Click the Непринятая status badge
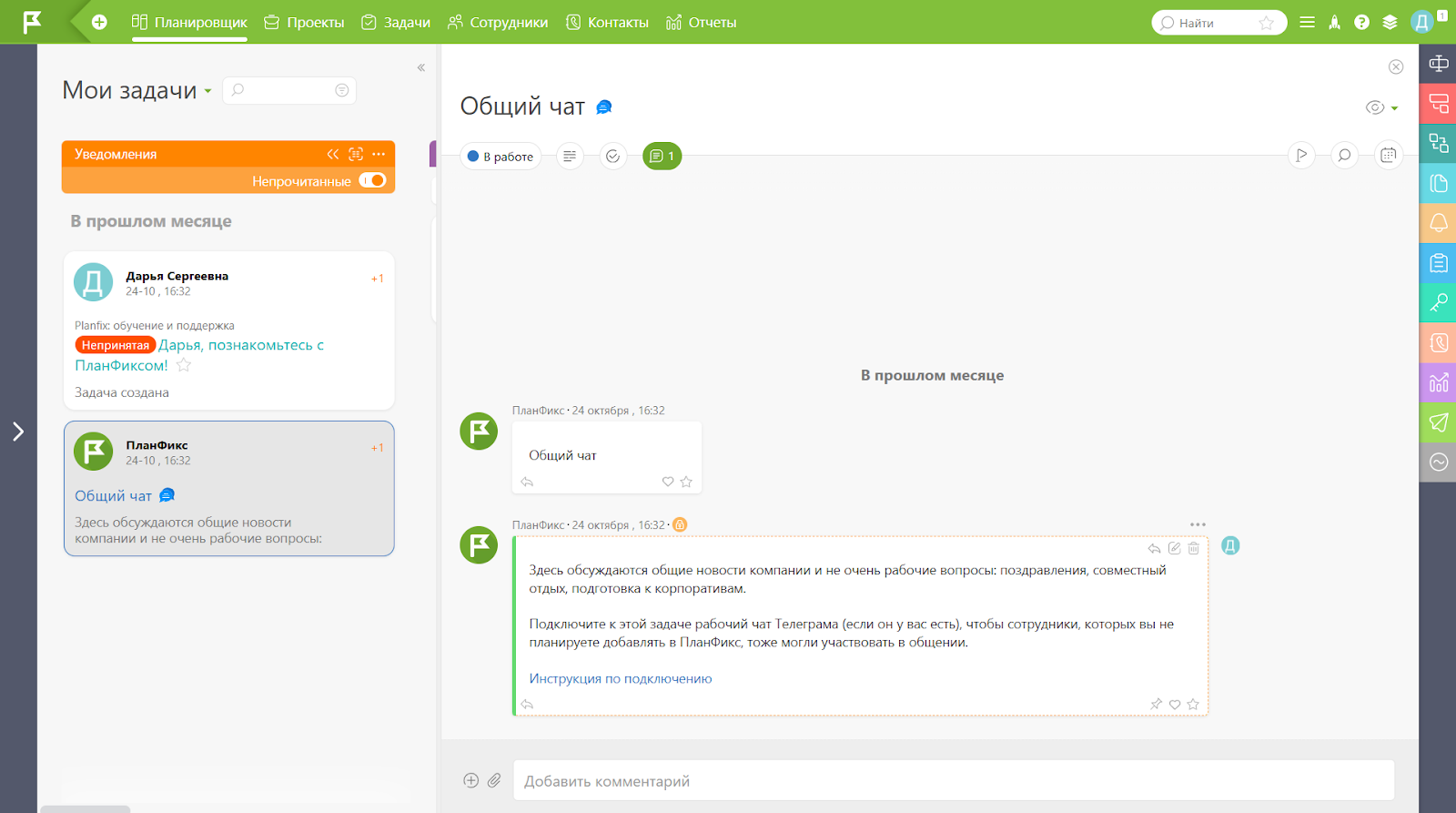This screenshot has width=1456, height=813. [x=116, y=345]
